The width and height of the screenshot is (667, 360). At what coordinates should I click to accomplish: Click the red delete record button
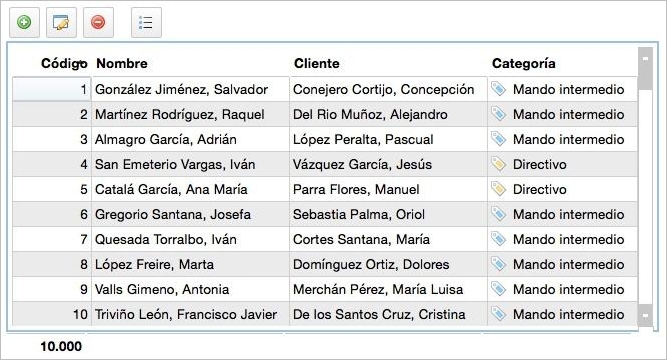coord(98,23)
